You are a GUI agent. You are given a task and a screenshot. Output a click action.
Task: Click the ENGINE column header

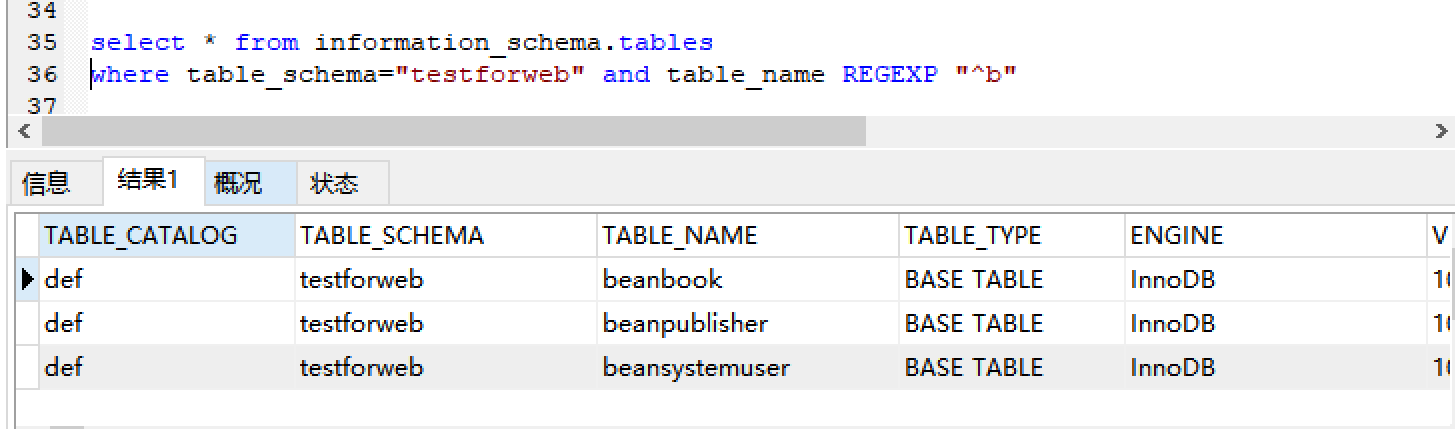click(1276, 236)
